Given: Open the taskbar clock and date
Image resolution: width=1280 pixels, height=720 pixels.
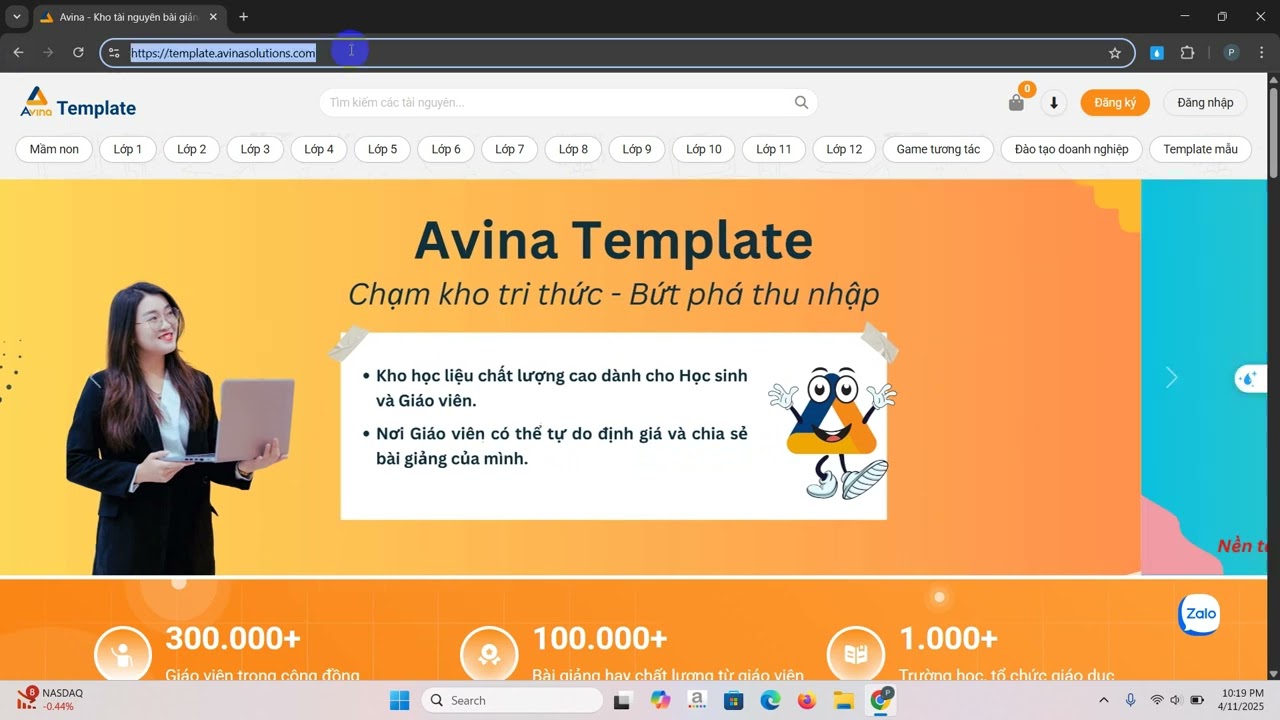Looking at the screenshot, I should pyautogui.click(x=1242, y=700).
